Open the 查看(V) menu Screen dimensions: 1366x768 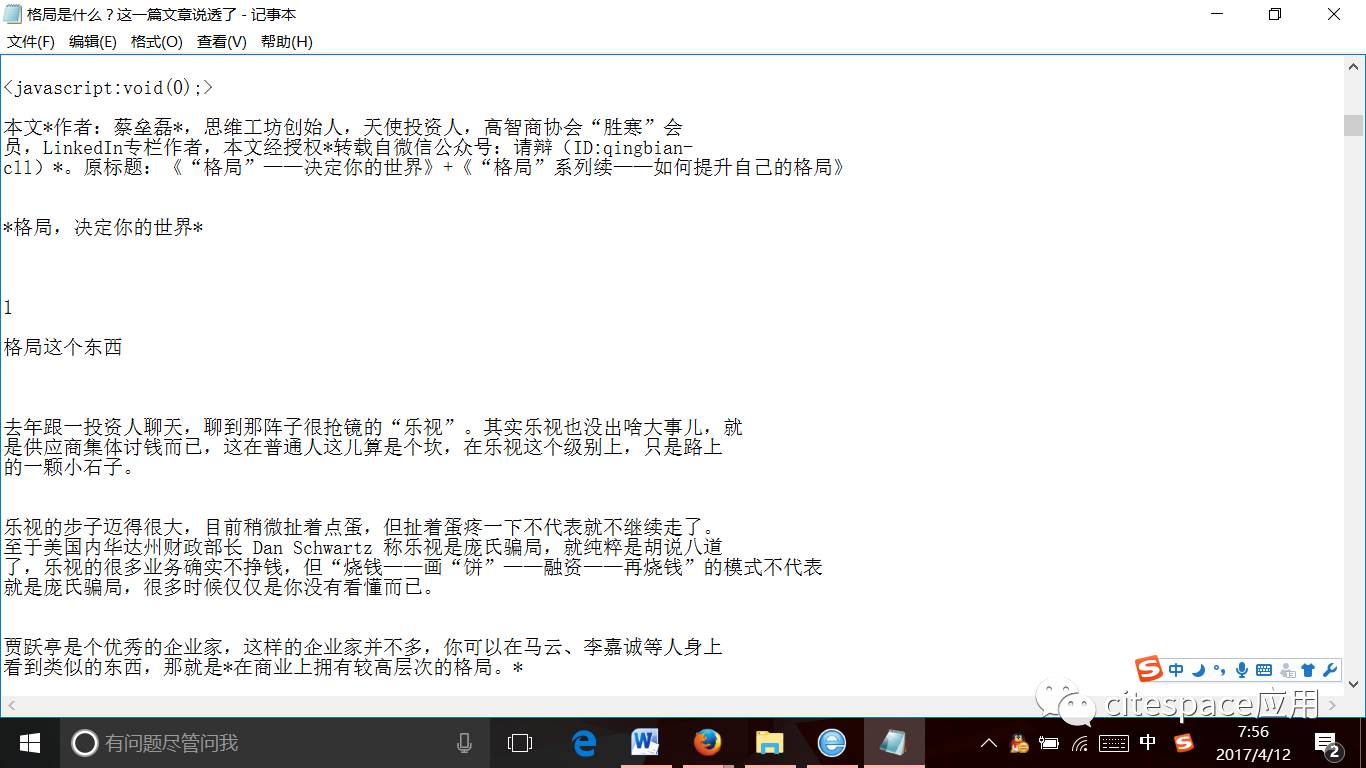[x=221, y=41]
